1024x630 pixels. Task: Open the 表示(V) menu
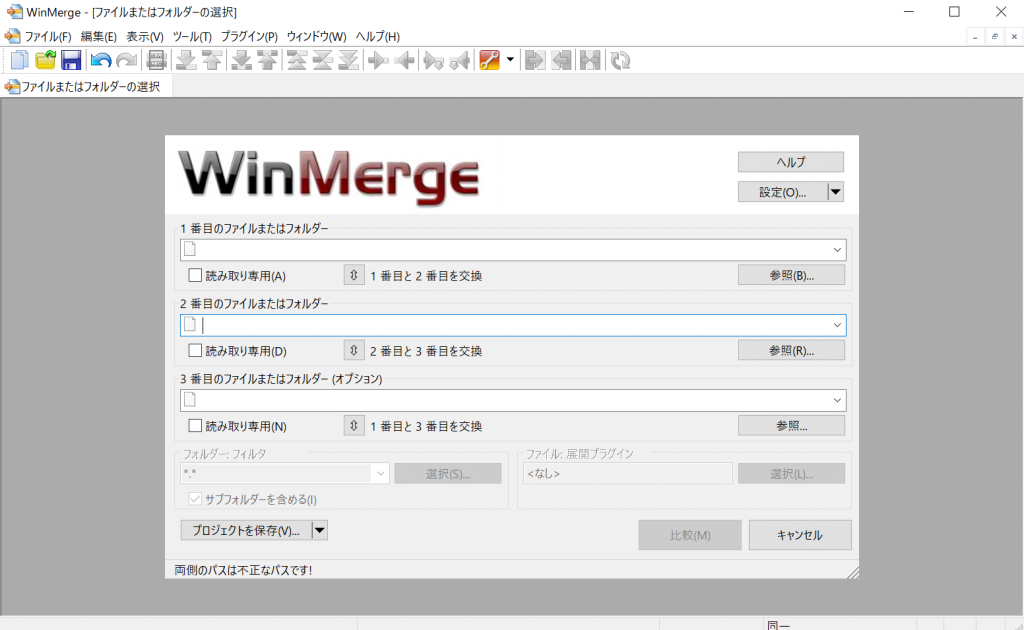coord(144,37)
